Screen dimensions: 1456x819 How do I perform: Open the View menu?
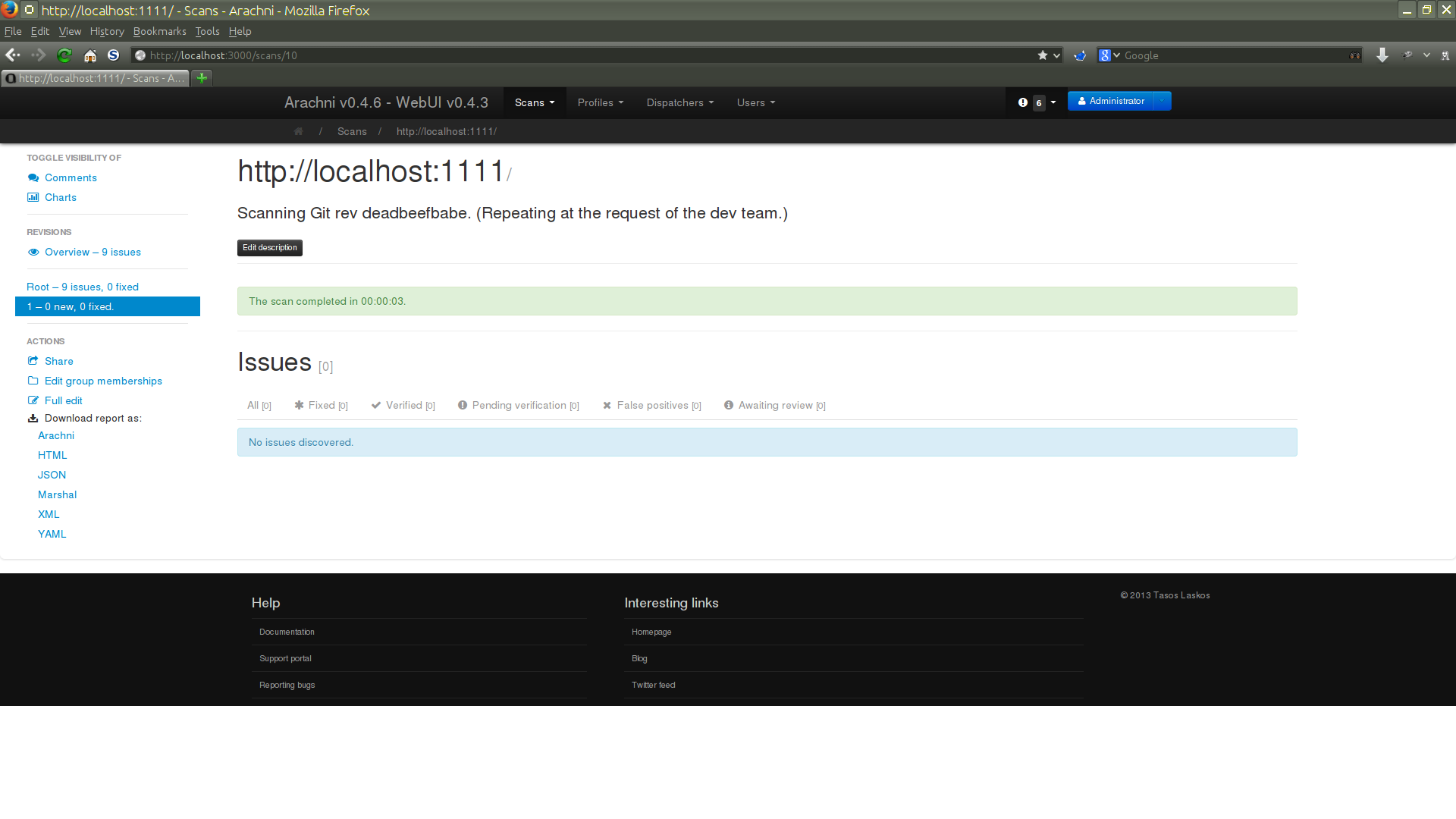pyautogui.click(x=70, y=31)
